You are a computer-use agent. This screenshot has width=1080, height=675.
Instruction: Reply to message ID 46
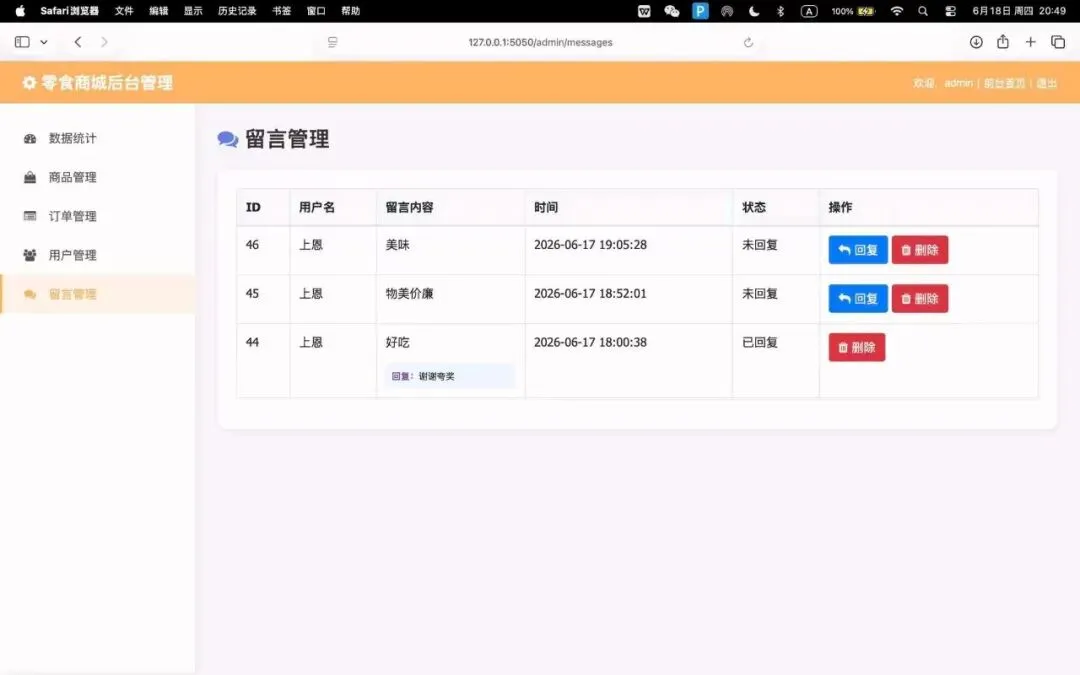tap(858, 250)
